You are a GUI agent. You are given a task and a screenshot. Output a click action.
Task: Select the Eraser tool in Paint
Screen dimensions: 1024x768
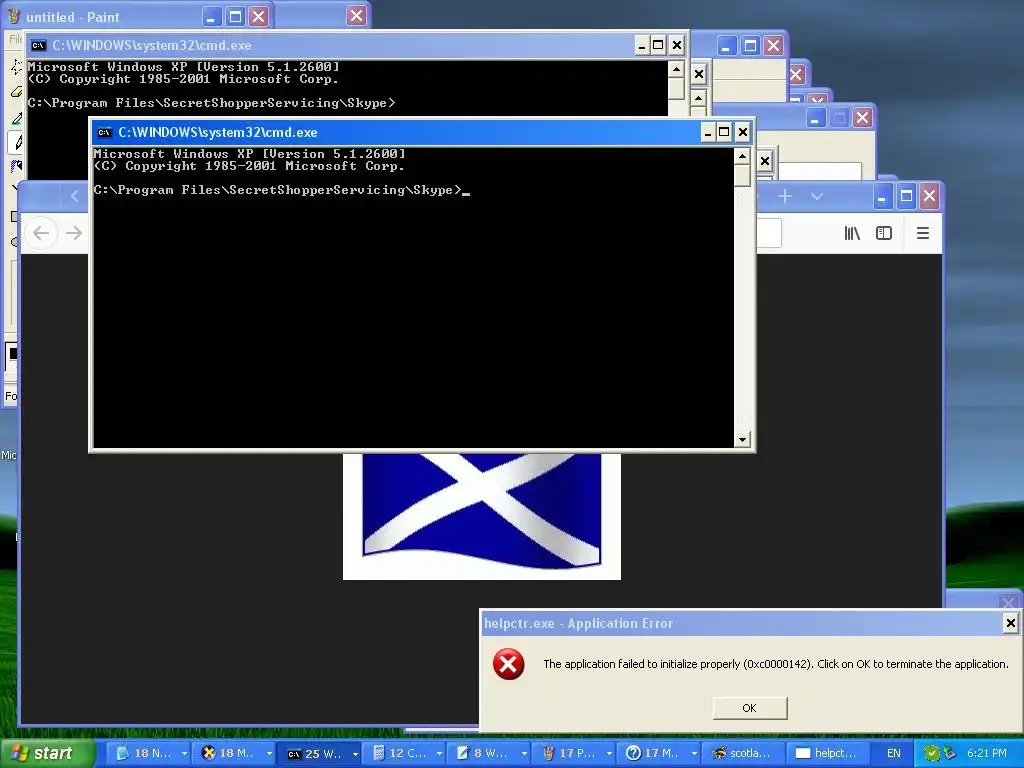16,91
